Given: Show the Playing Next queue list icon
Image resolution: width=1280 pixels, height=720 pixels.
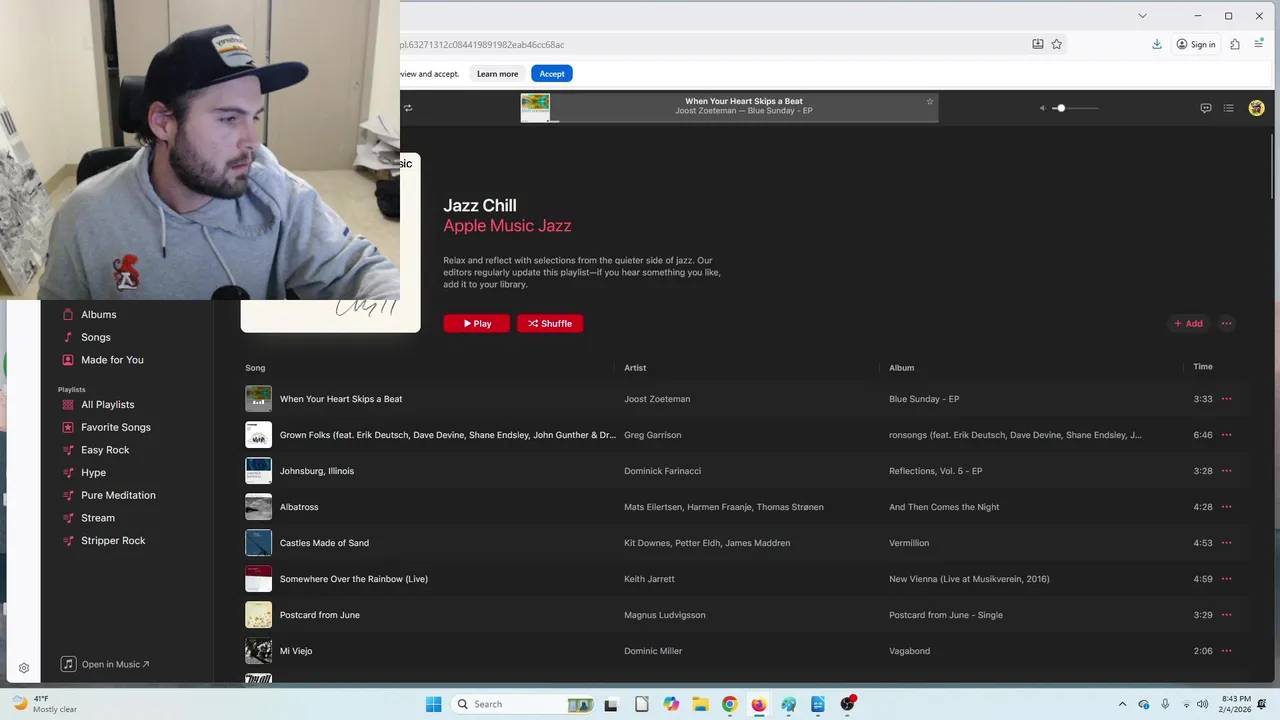Looking at the screenshot, I should (x=1229, y=108).
